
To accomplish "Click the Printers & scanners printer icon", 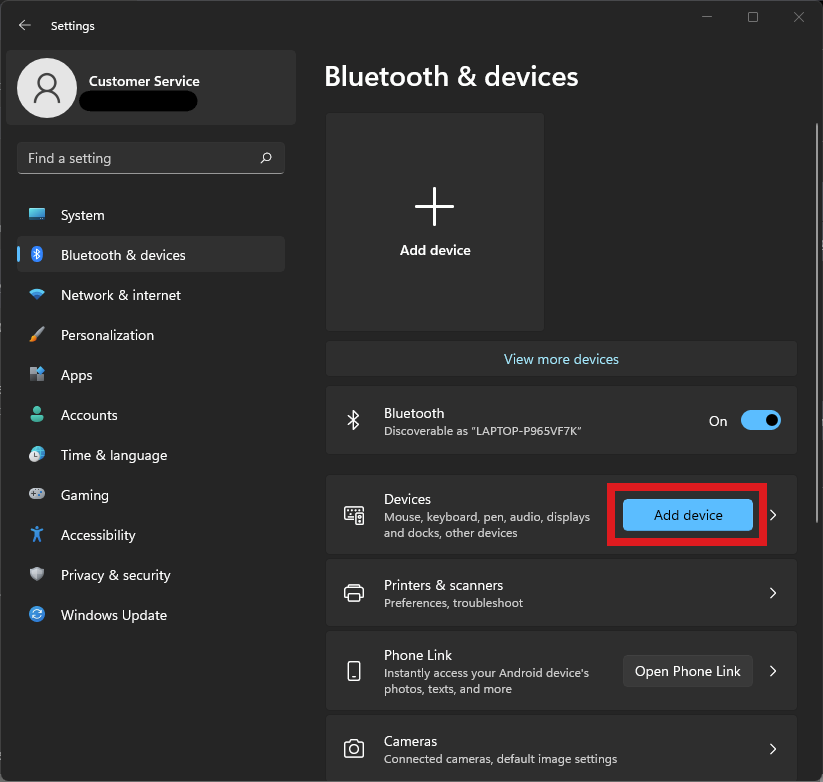I will [x=354, y=593].
